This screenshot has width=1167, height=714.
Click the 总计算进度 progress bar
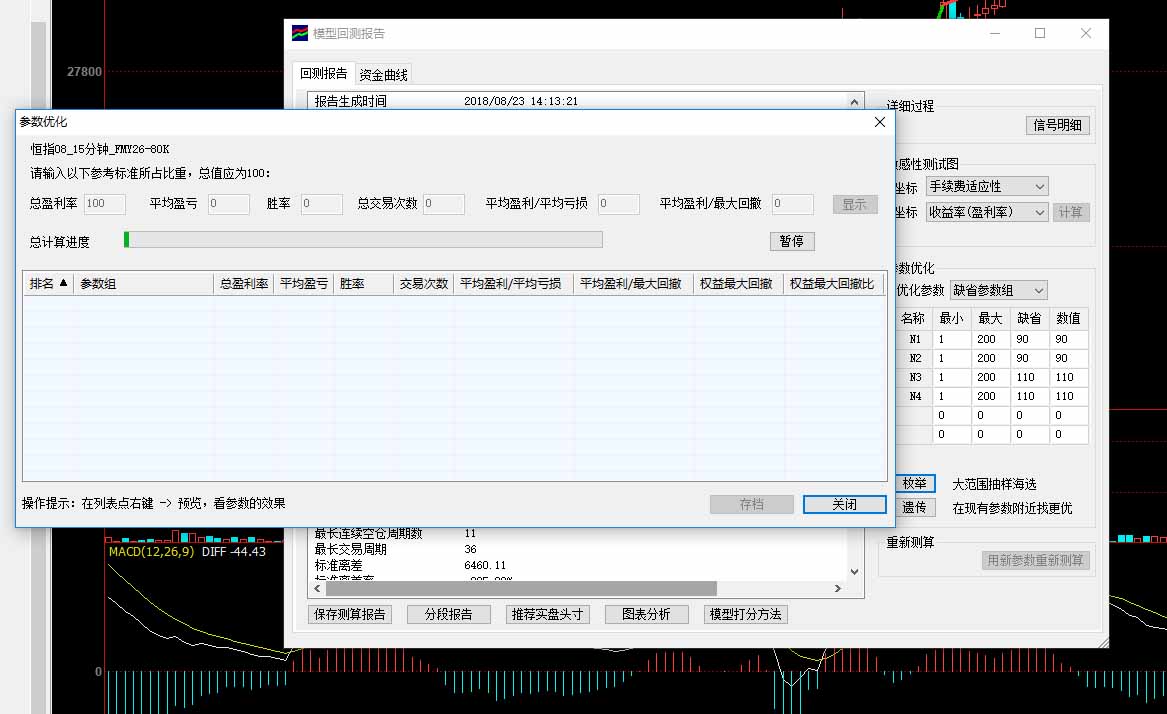tap(363, 240)
